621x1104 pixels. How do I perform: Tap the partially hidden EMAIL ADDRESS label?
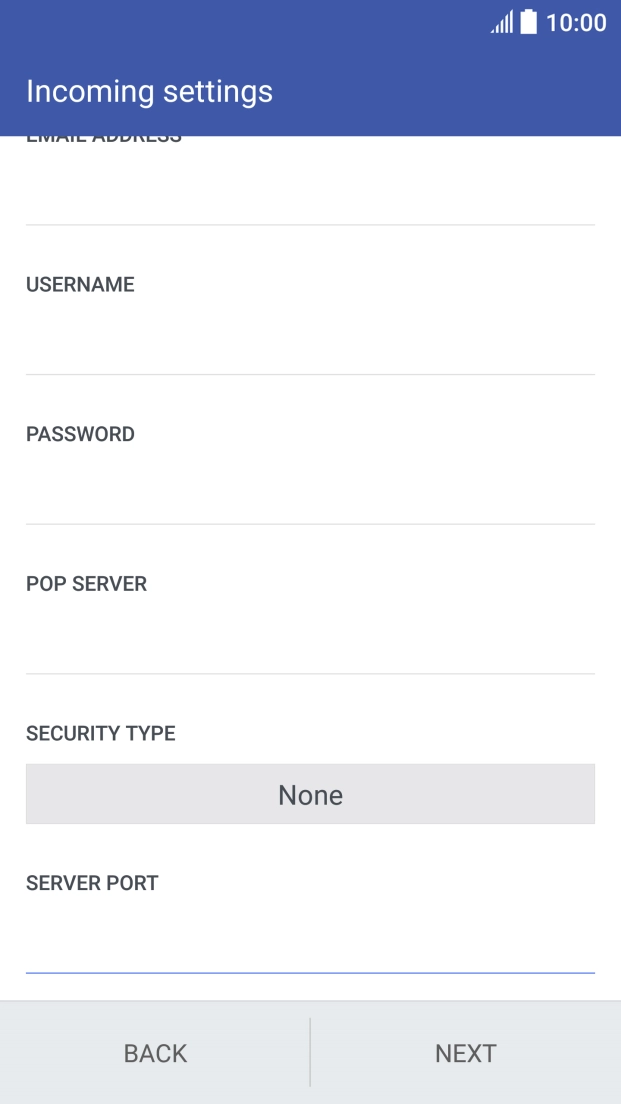coord(104,139)
